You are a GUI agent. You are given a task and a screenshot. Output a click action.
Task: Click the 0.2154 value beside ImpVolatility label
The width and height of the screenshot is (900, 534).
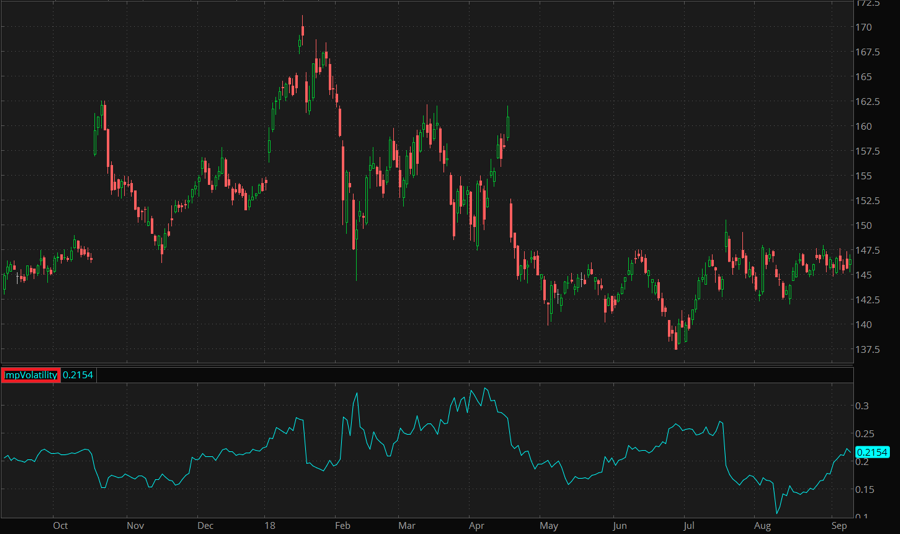(x=79, y=375)
